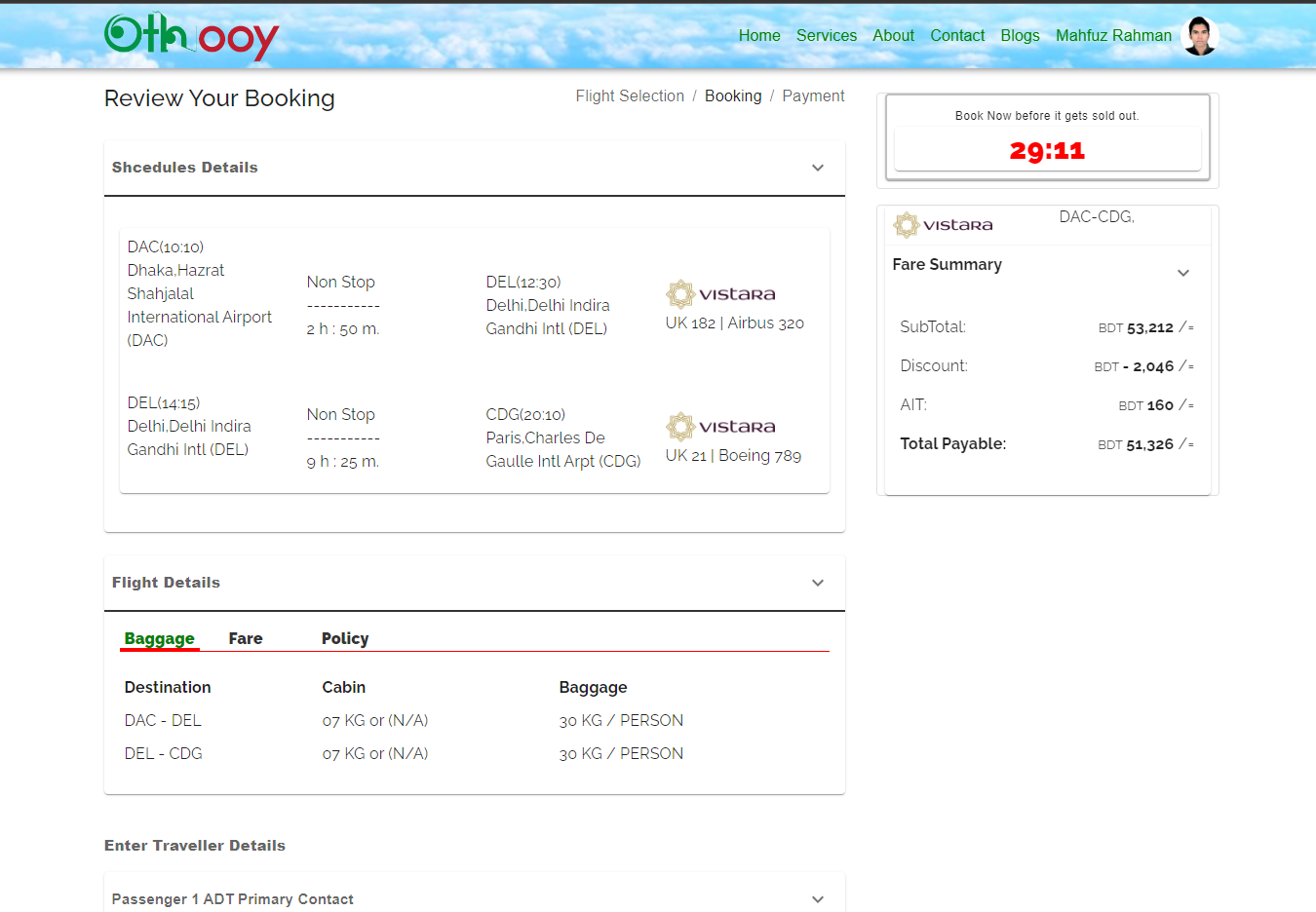Visit the Blogs page

click(x=1020, y=35)
